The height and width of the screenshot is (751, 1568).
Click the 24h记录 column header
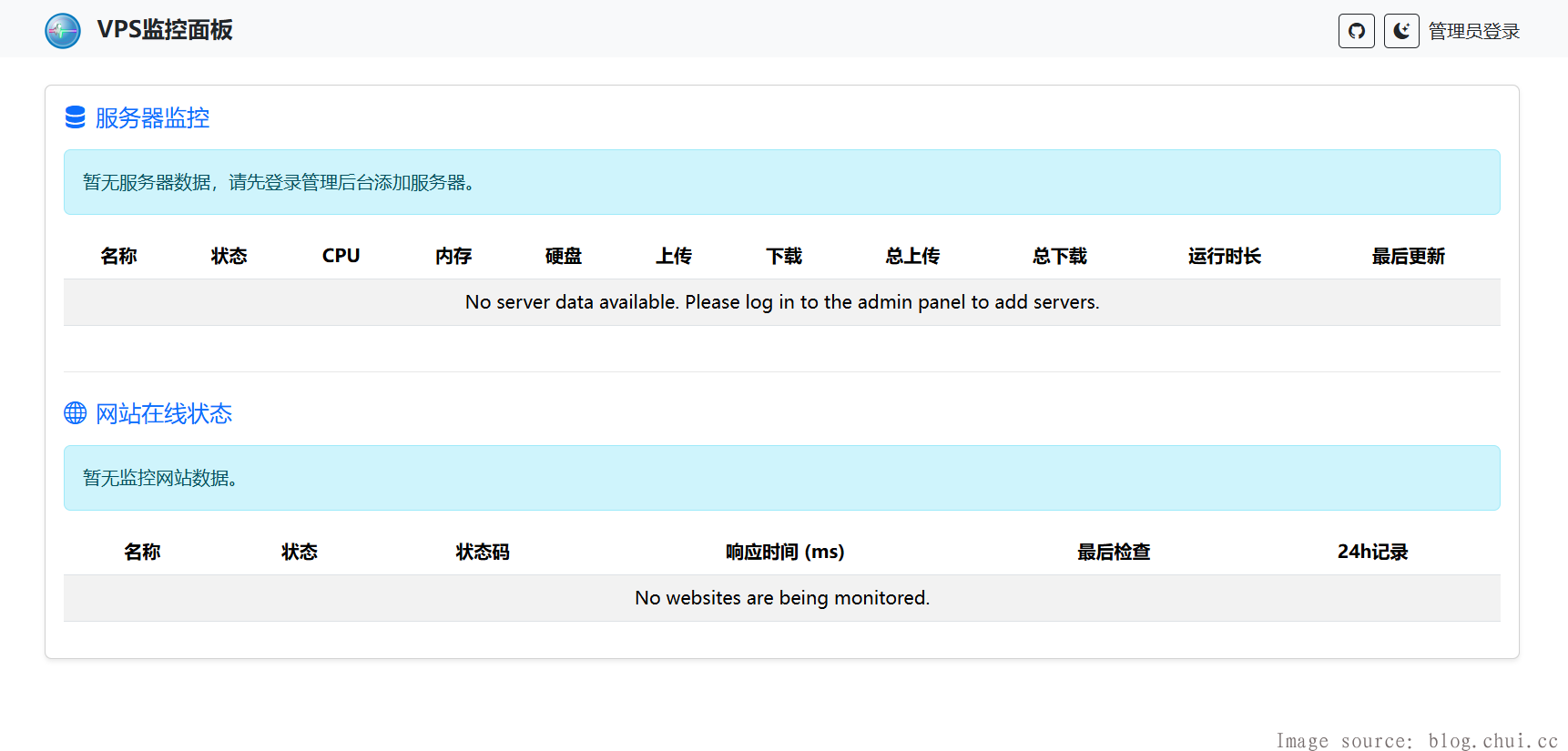pos(1372,552)
